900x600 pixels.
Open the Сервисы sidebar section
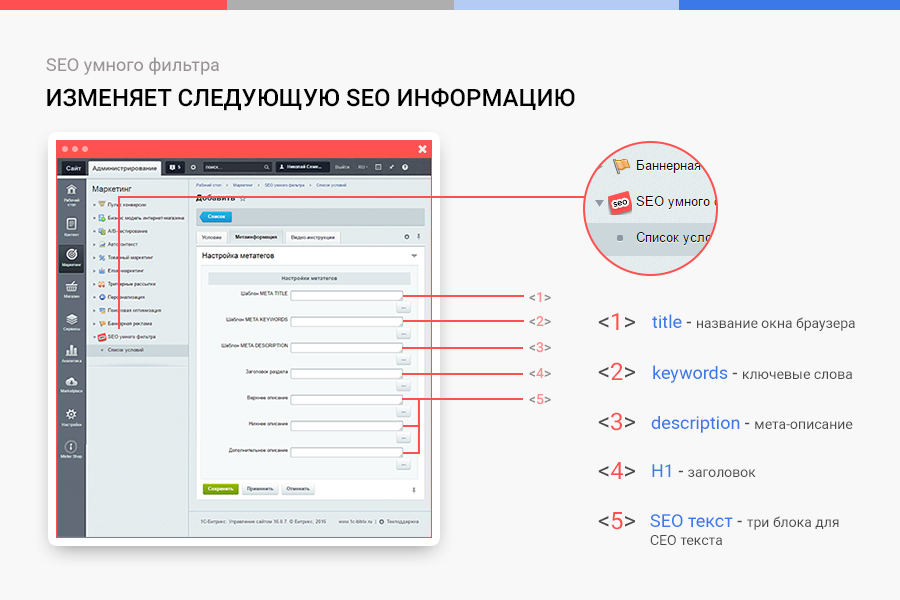tap(71, 322)
